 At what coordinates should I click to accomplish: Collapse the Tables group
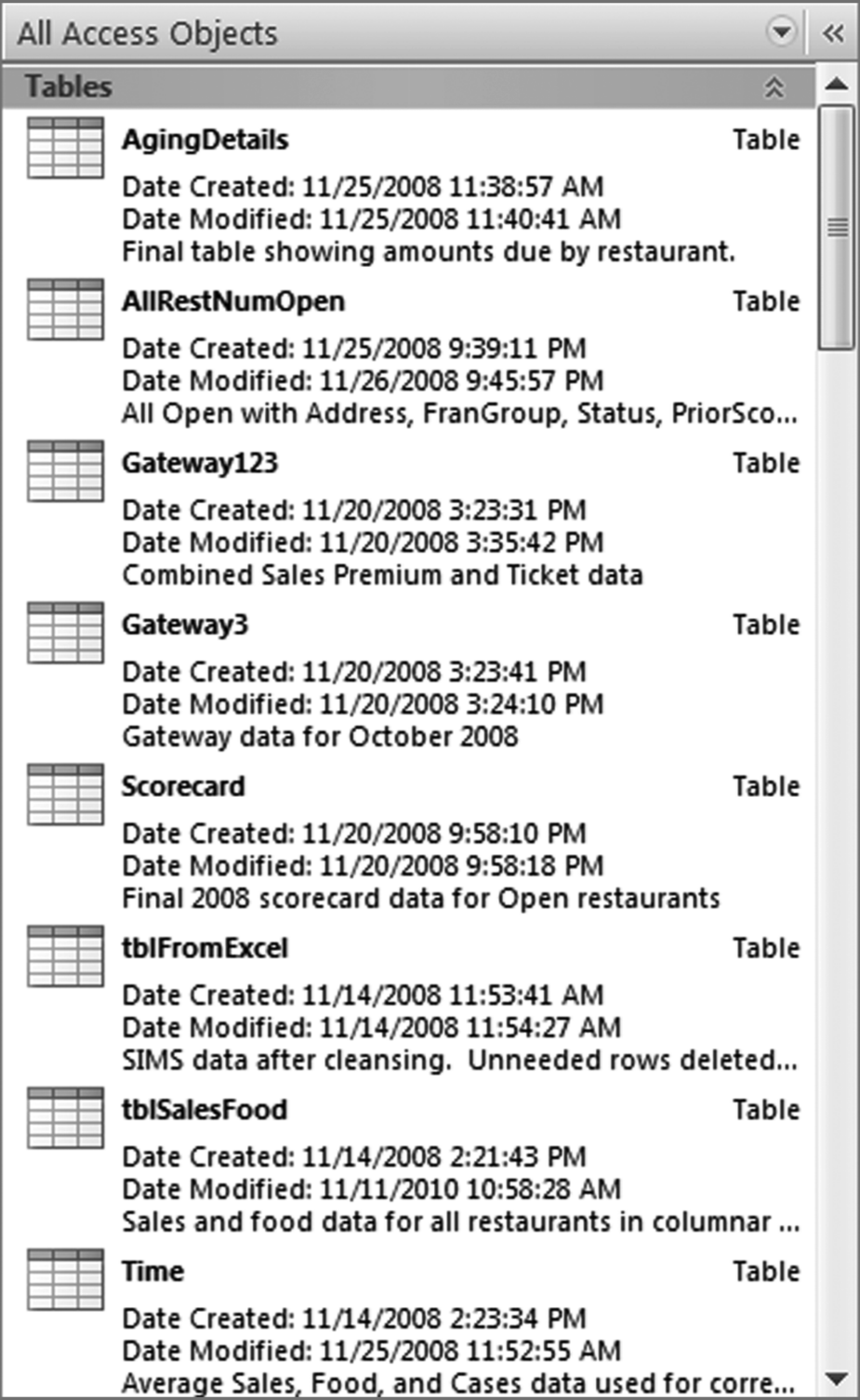[774, 87]
